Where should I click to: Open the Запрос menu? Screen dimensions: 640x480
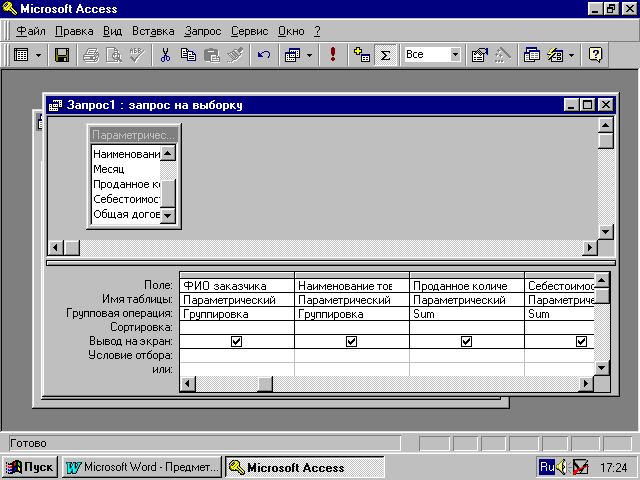click(202, 31)
